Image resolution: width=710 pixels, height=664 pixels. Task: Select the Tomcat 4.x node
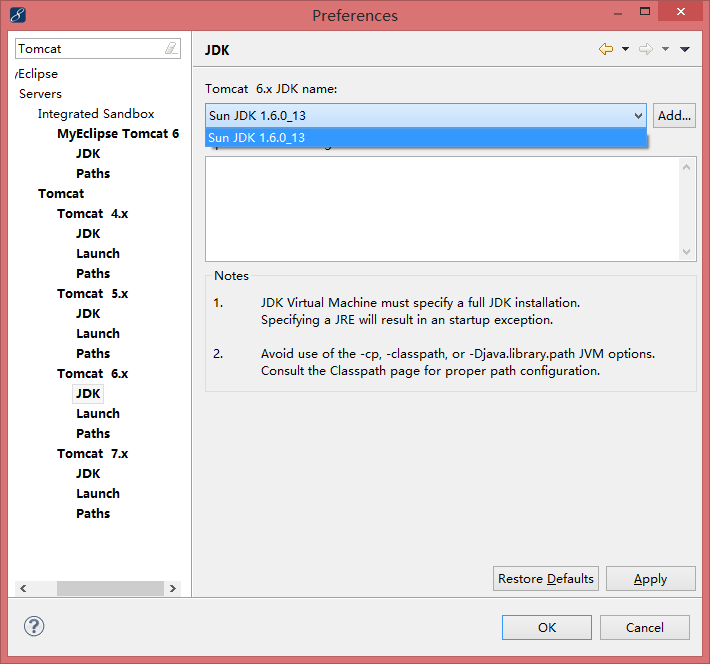pos(92,213)
